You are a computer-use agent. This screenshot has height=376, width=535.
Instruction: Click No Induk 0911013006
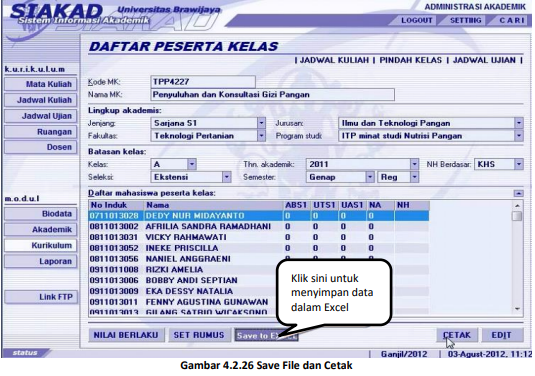click(x=114, y=280)
